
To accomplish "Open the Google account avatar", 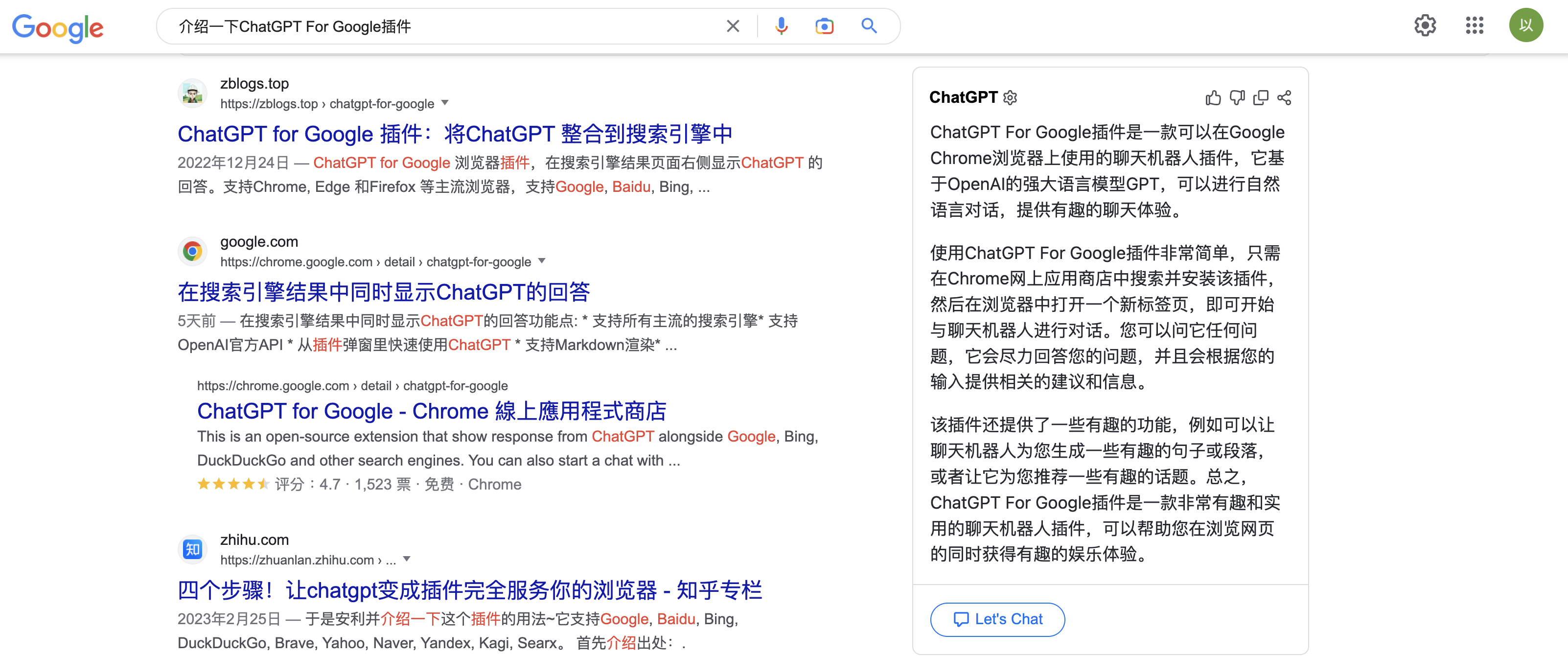I will pyautogui.click(x=1525, y=25).
